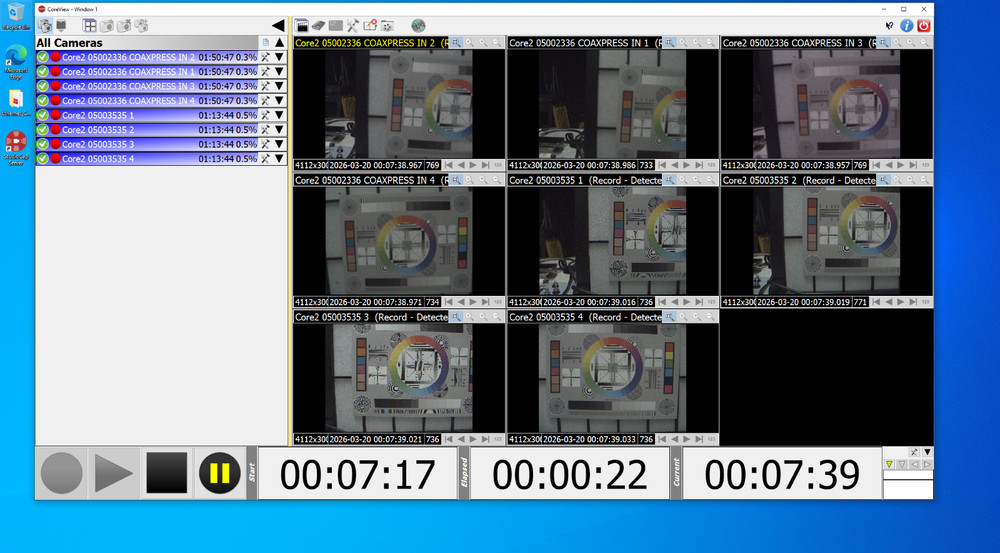Collapse the camera list with the left arrow
Viewport: 1000px width, 553px height.
point(278,26)
